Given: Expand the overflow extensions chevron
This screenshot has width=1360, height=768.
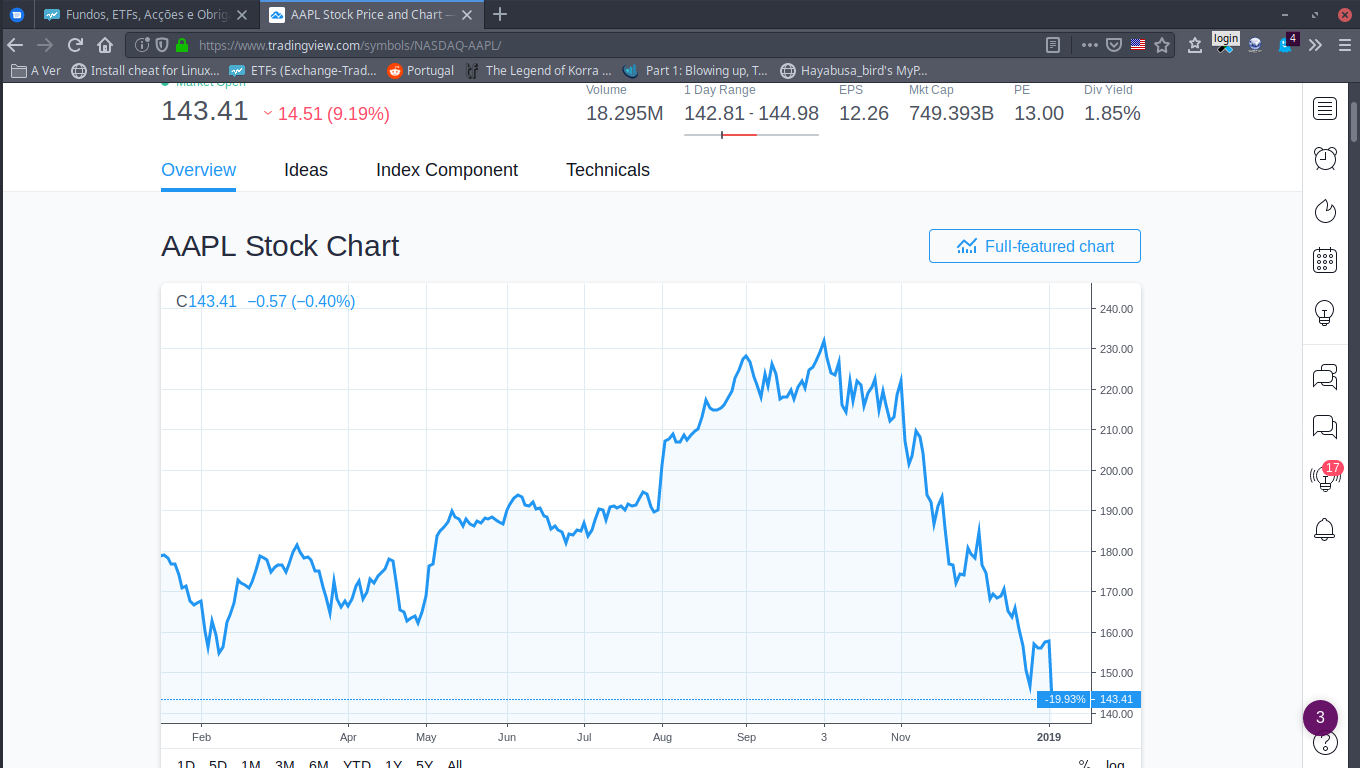Looking at the screenshot, I should click(1315, 45).
